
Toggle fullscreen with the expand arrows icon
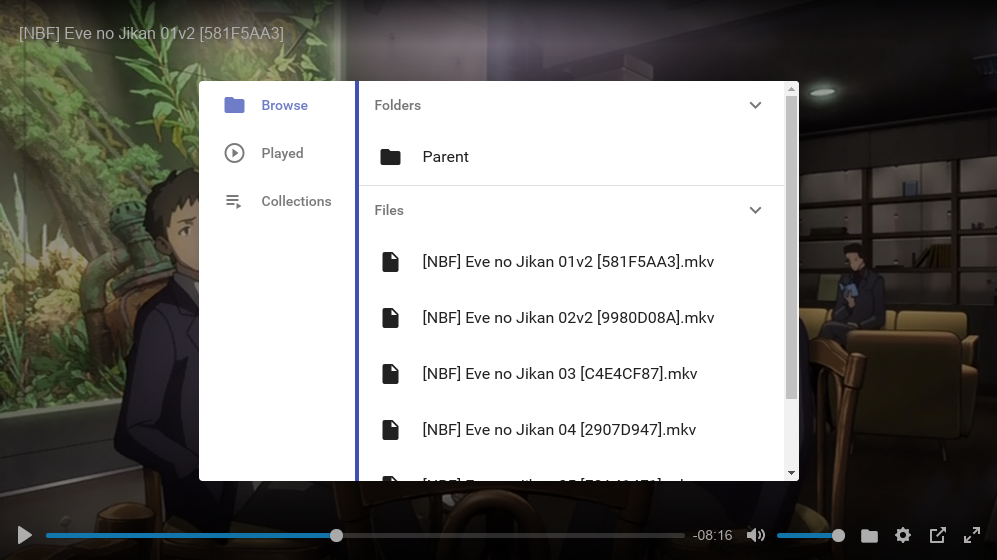(972, 535)
